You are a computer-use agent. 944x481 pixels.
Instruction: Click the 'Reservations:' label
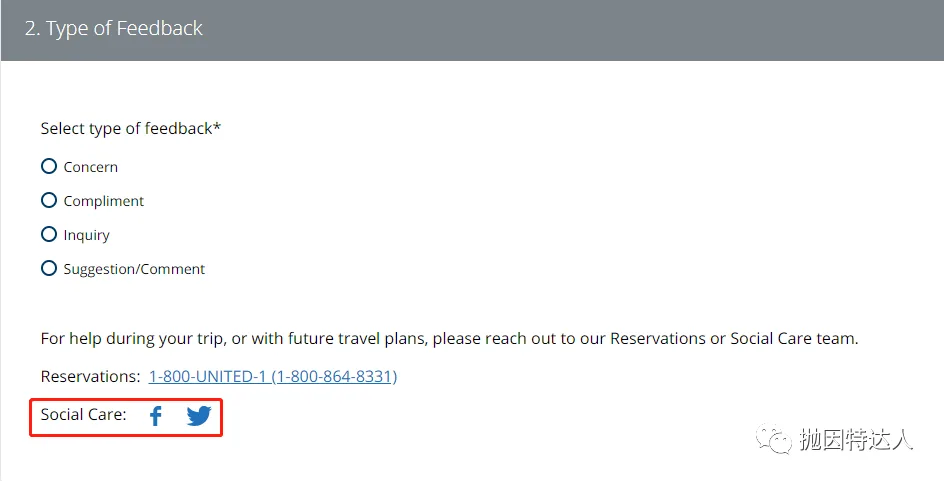(x=90, y=377)
